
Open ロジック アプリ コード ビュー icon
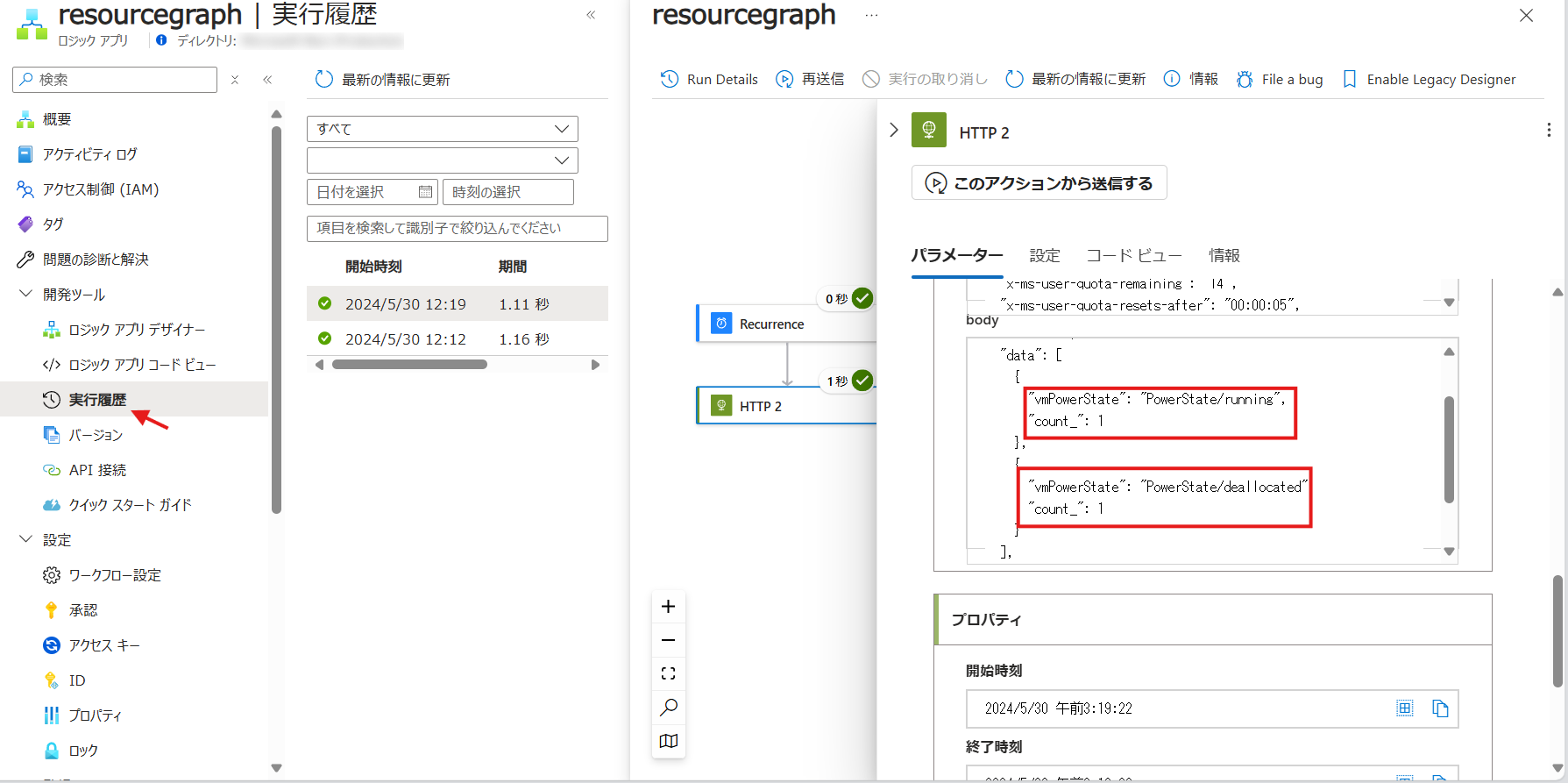click(52, 365)
